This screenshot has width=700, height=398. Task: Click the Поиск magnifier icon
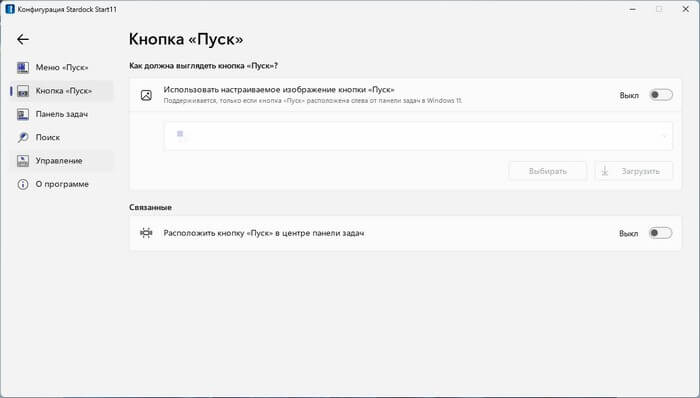23,137
